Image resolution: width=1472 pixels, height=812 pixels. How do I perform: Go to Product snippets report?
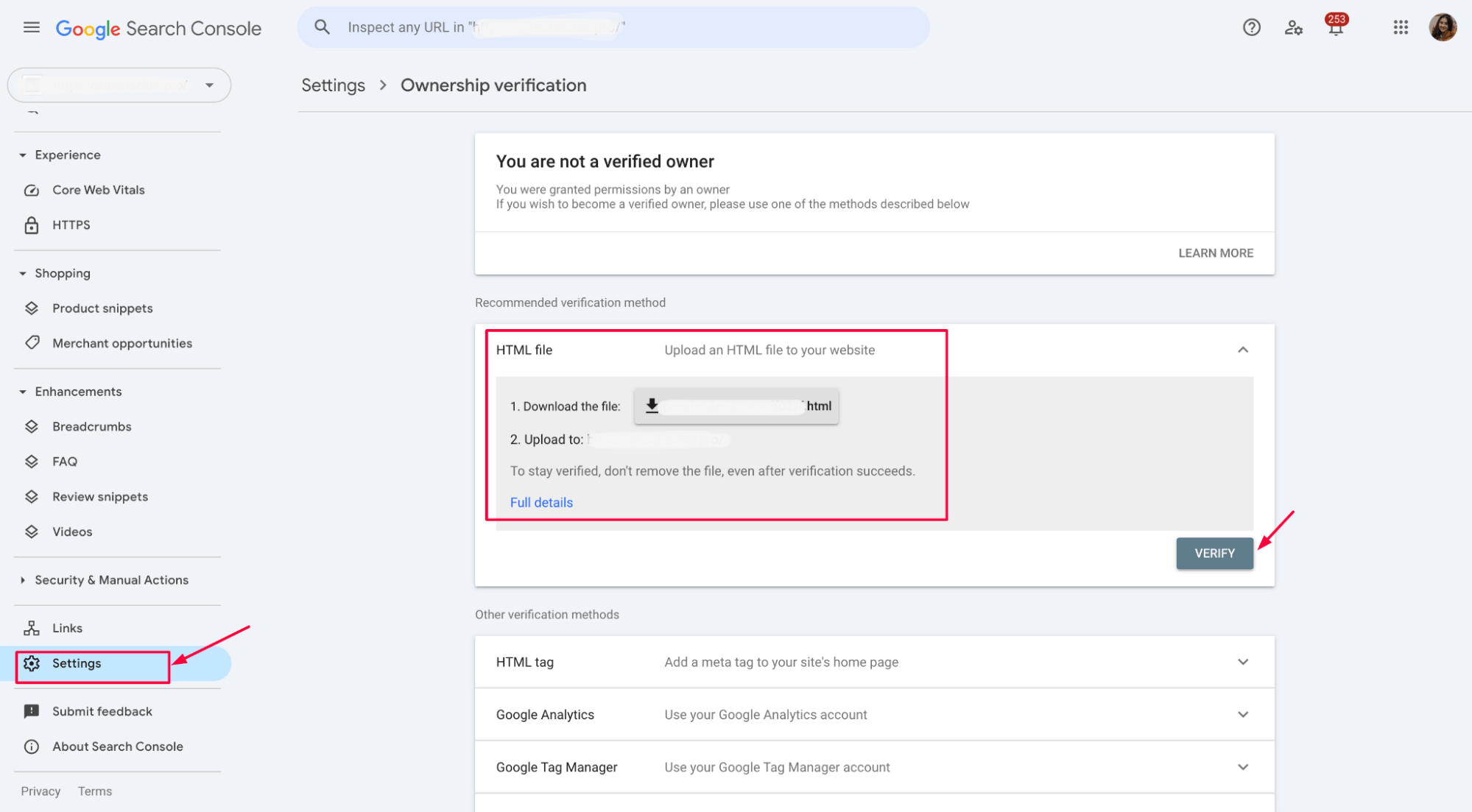point(102,308)
